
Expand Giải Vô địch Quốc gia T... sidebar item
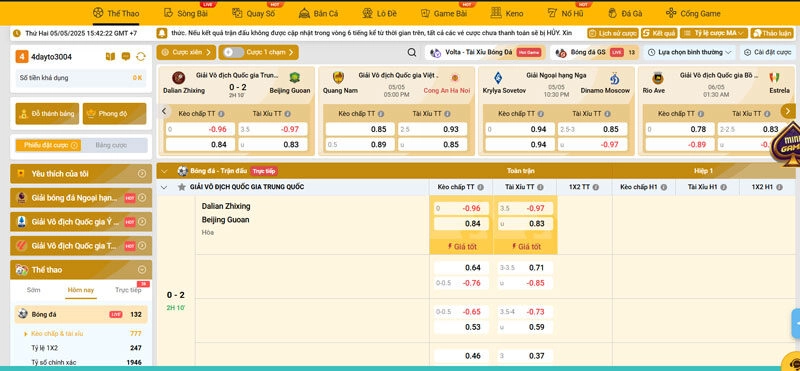click(81, 245)
